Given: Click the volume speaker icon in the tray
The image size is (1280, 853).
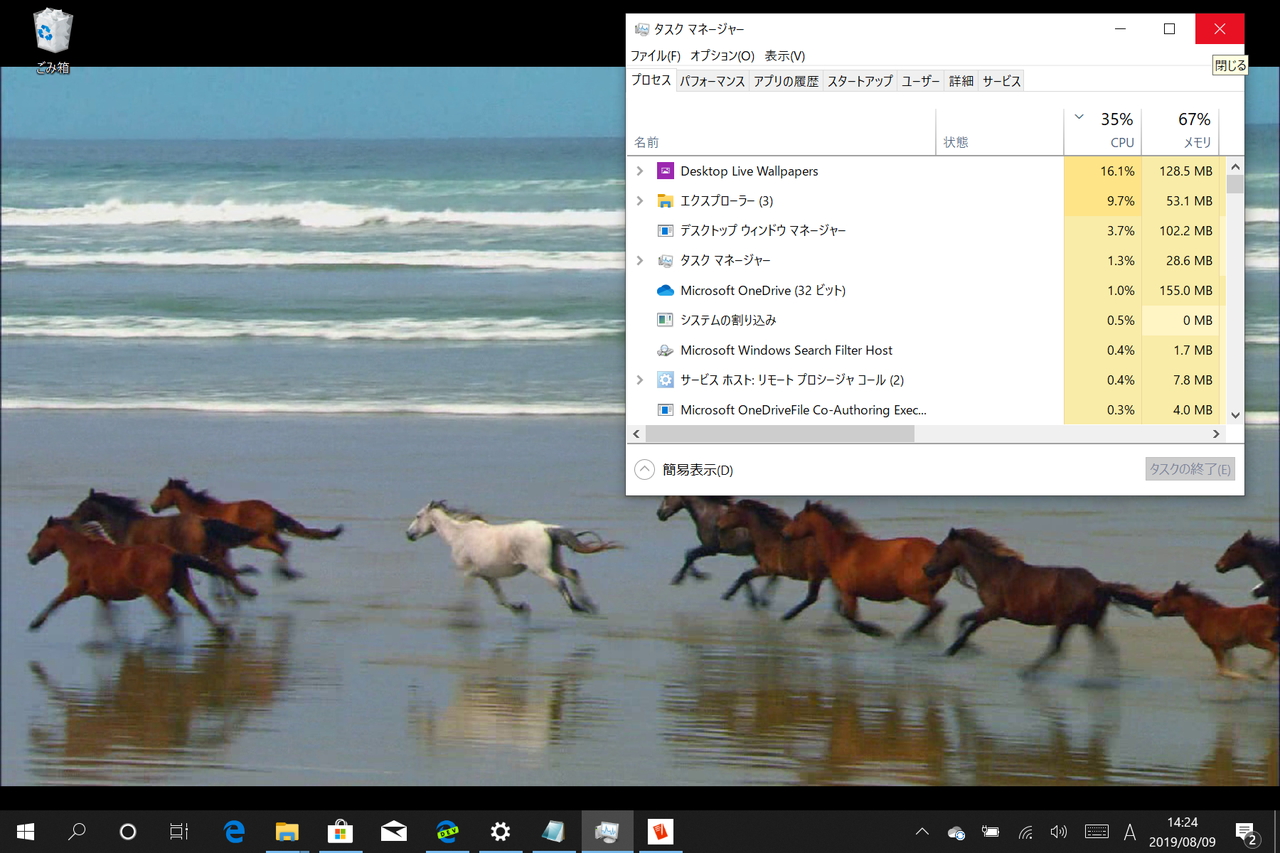Looking at the screenshot, I should click(1058, 831).
